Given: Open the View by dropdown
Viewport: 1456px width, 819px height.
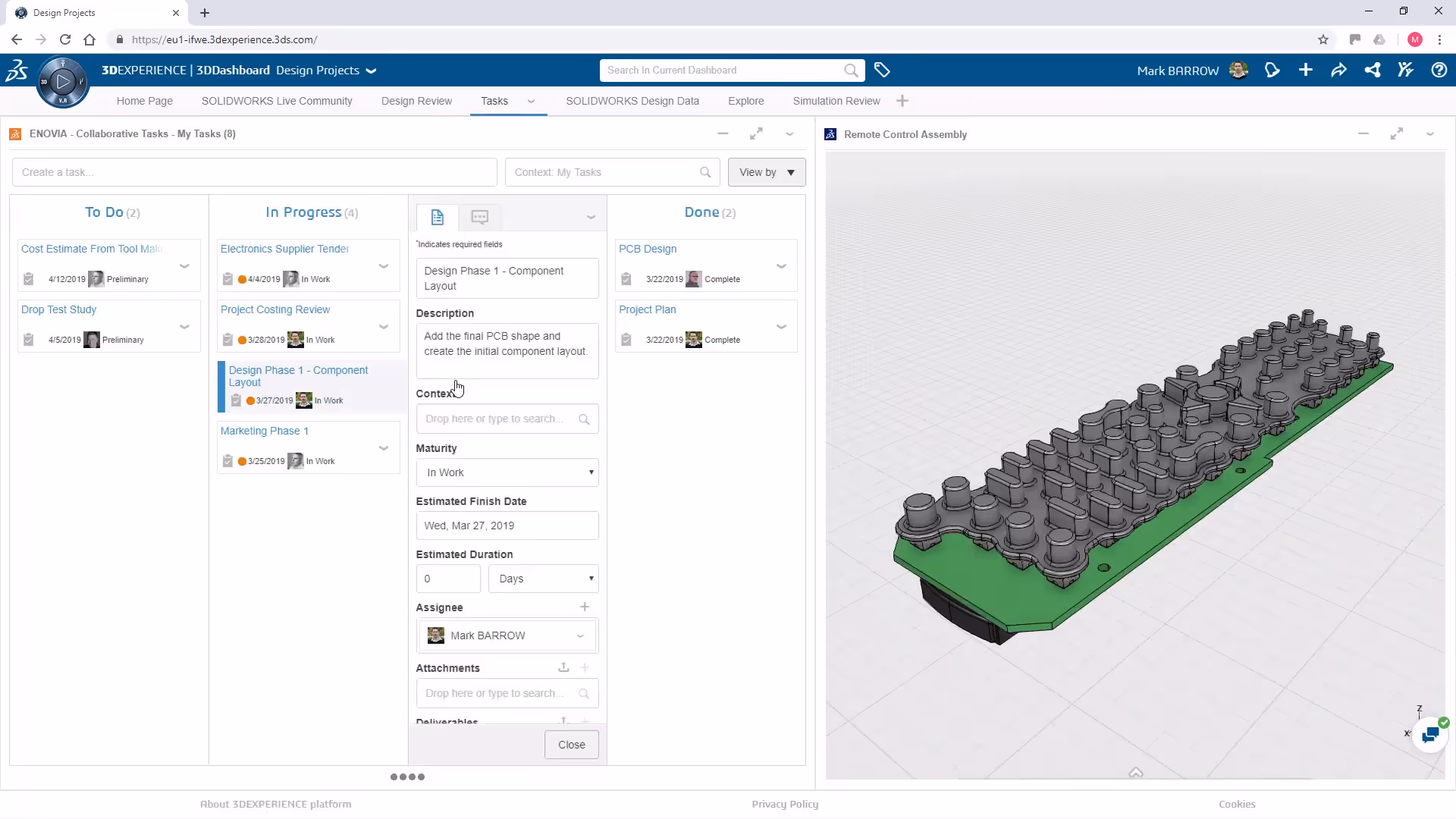Looking at the screenshot, I should tap(767, 172).
